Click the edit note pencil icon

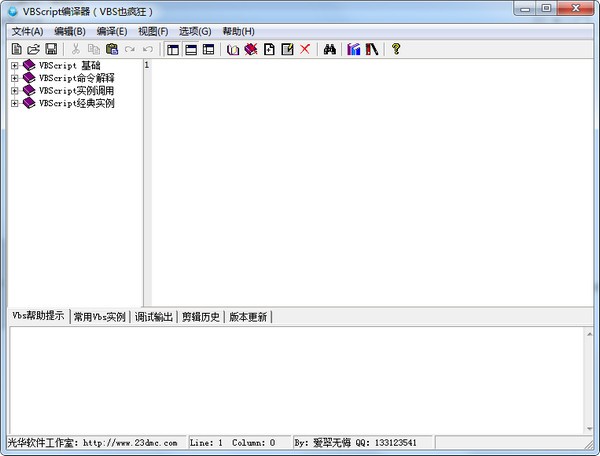pos(287,49)
